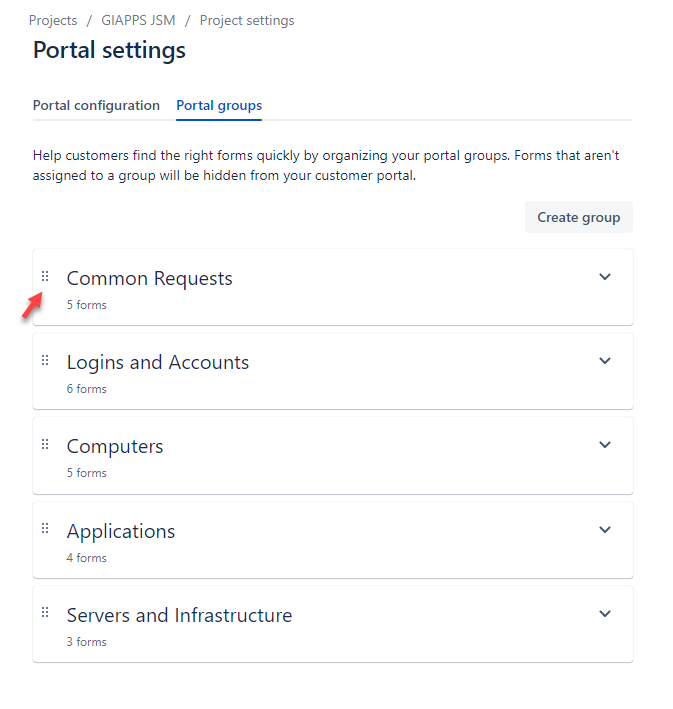This screenshot has width=673, height=709.
Task: Click the Logins and Accounts title
Action: 158,362
